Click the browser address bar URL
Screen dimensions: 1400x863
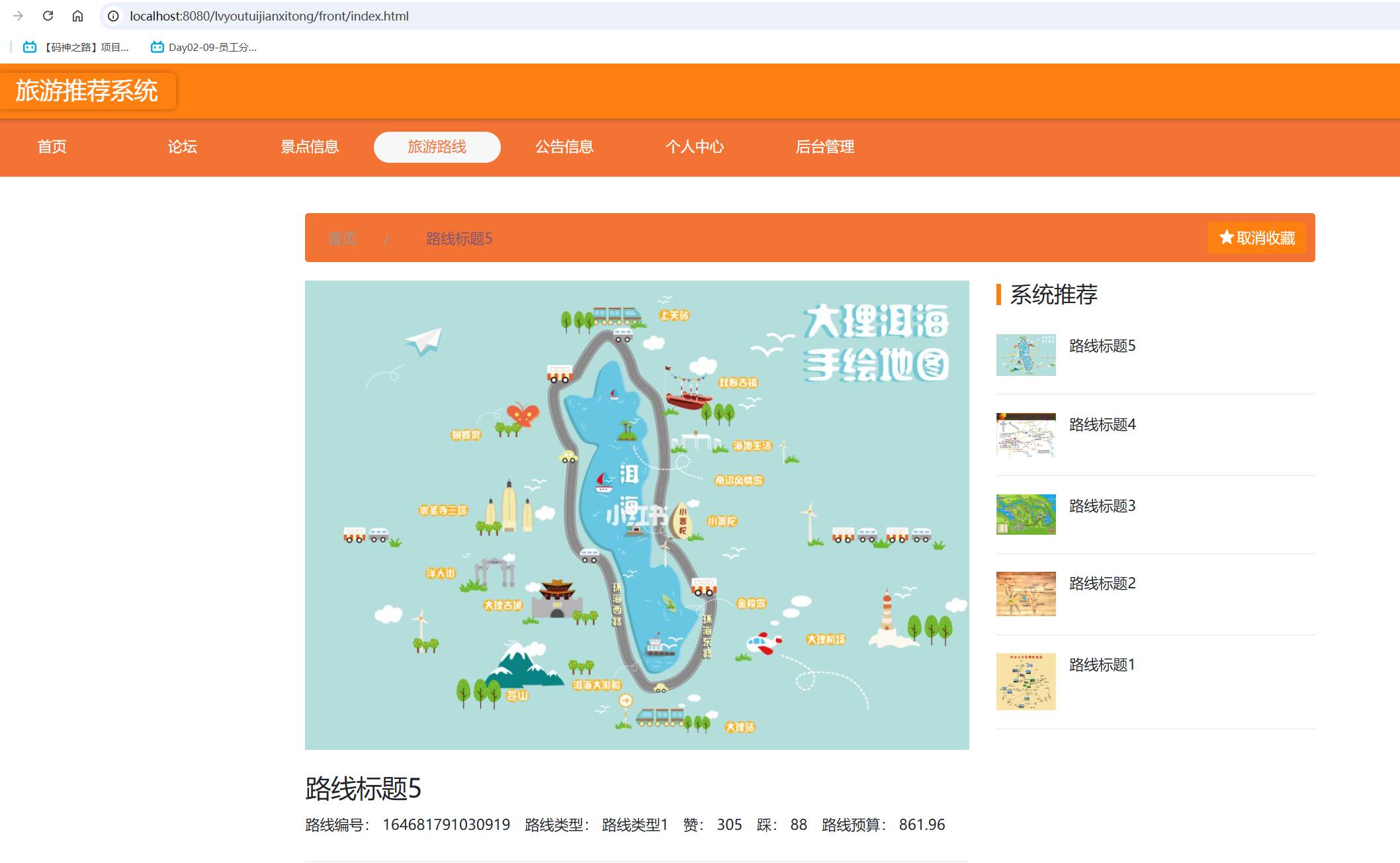tap(269, 16)
